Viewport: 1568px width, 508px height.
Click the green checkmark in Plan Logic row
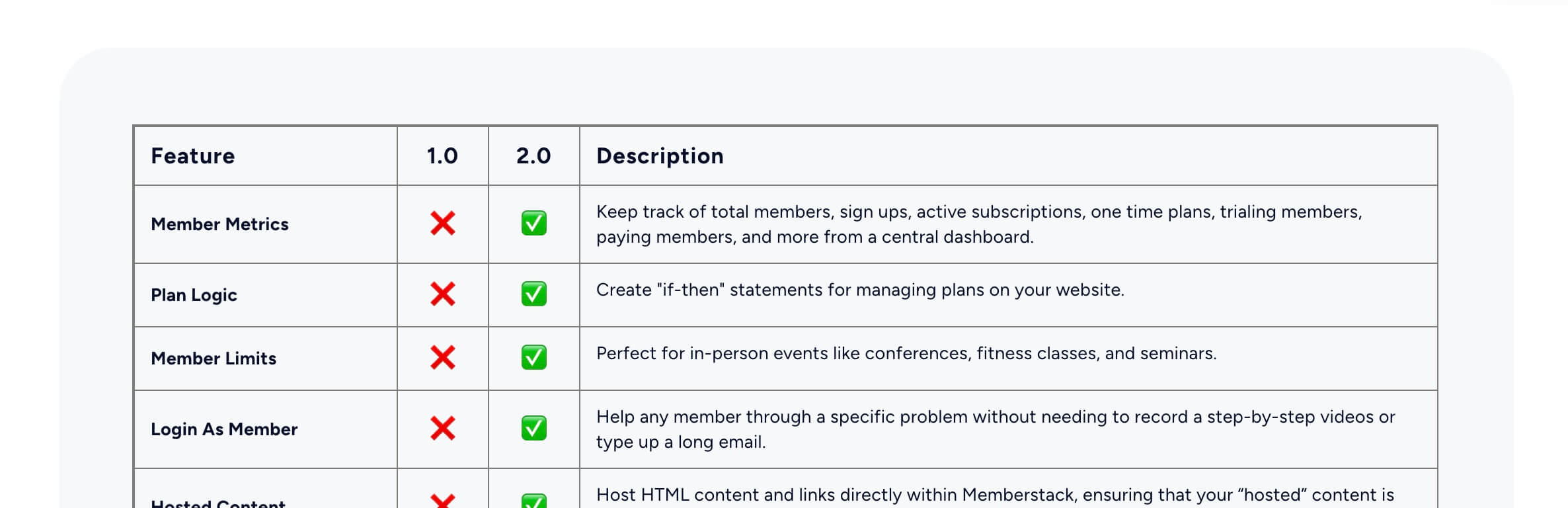533,294
